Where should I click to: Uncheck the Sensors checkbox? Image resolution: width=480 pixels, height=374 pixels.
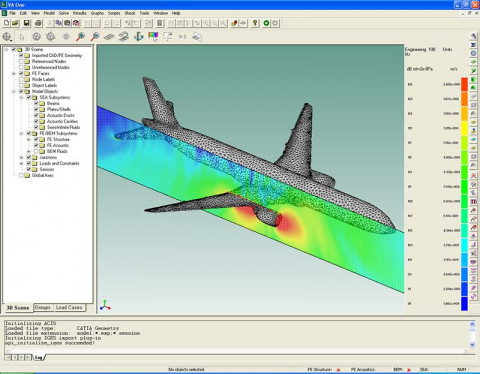29,169
